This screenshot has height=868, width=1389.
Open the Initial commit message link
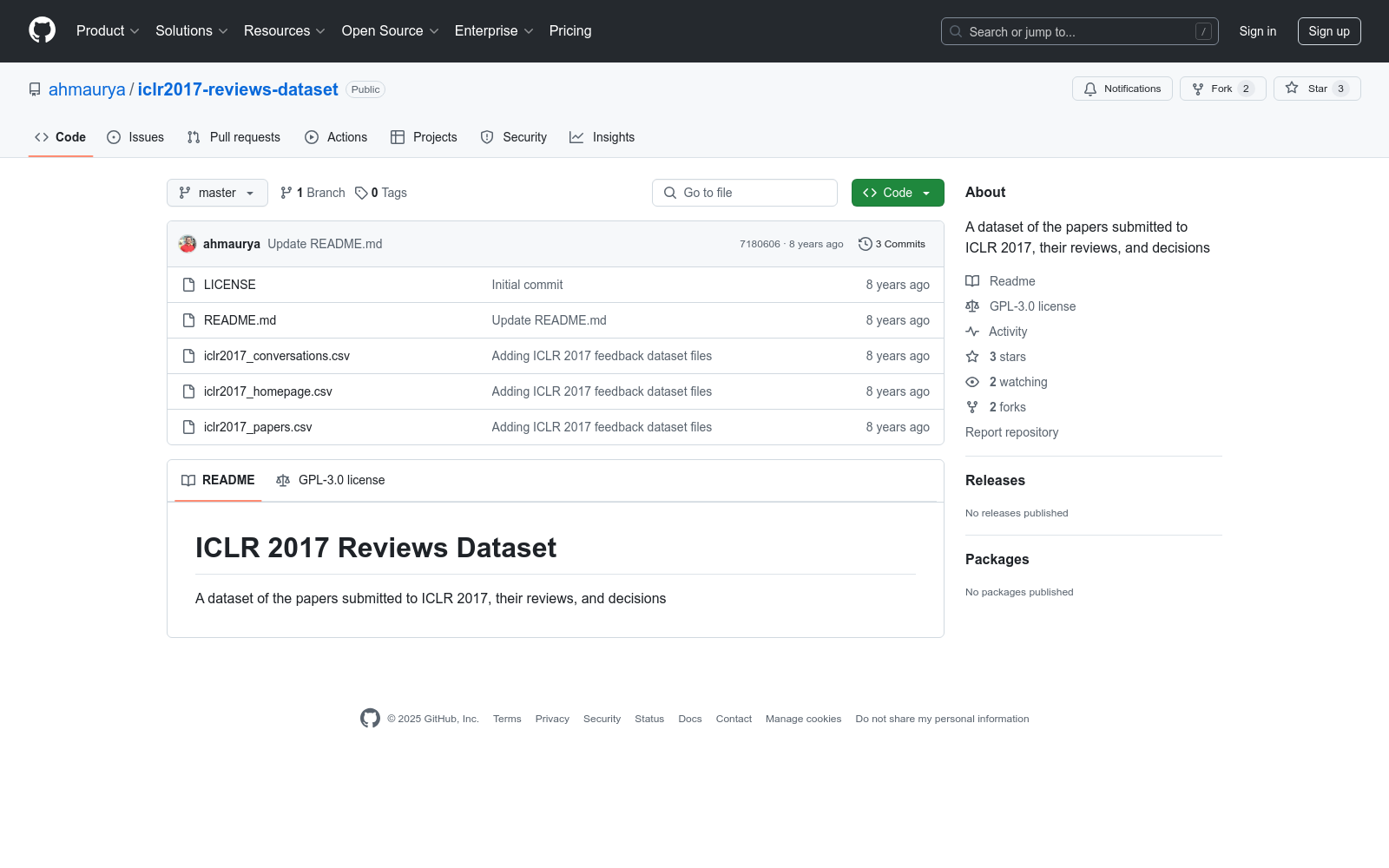point(527,285)
